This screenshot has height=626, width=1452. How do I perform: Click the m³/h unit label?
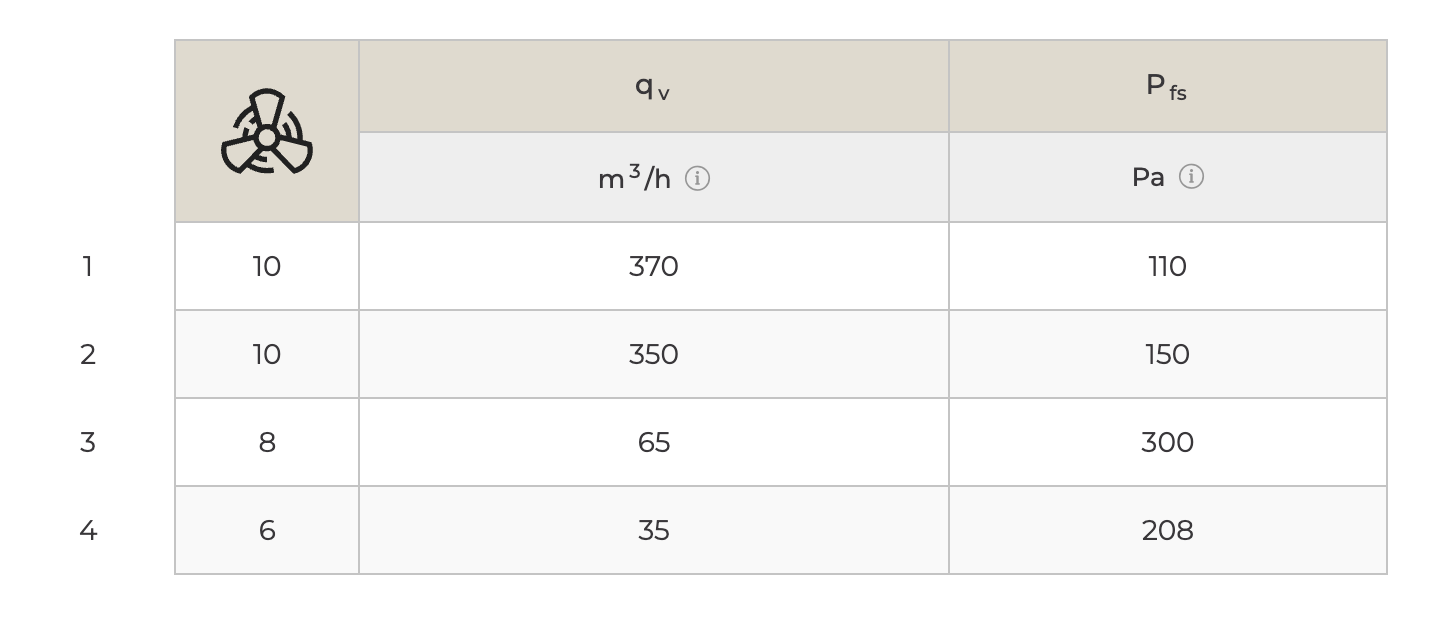634,178
